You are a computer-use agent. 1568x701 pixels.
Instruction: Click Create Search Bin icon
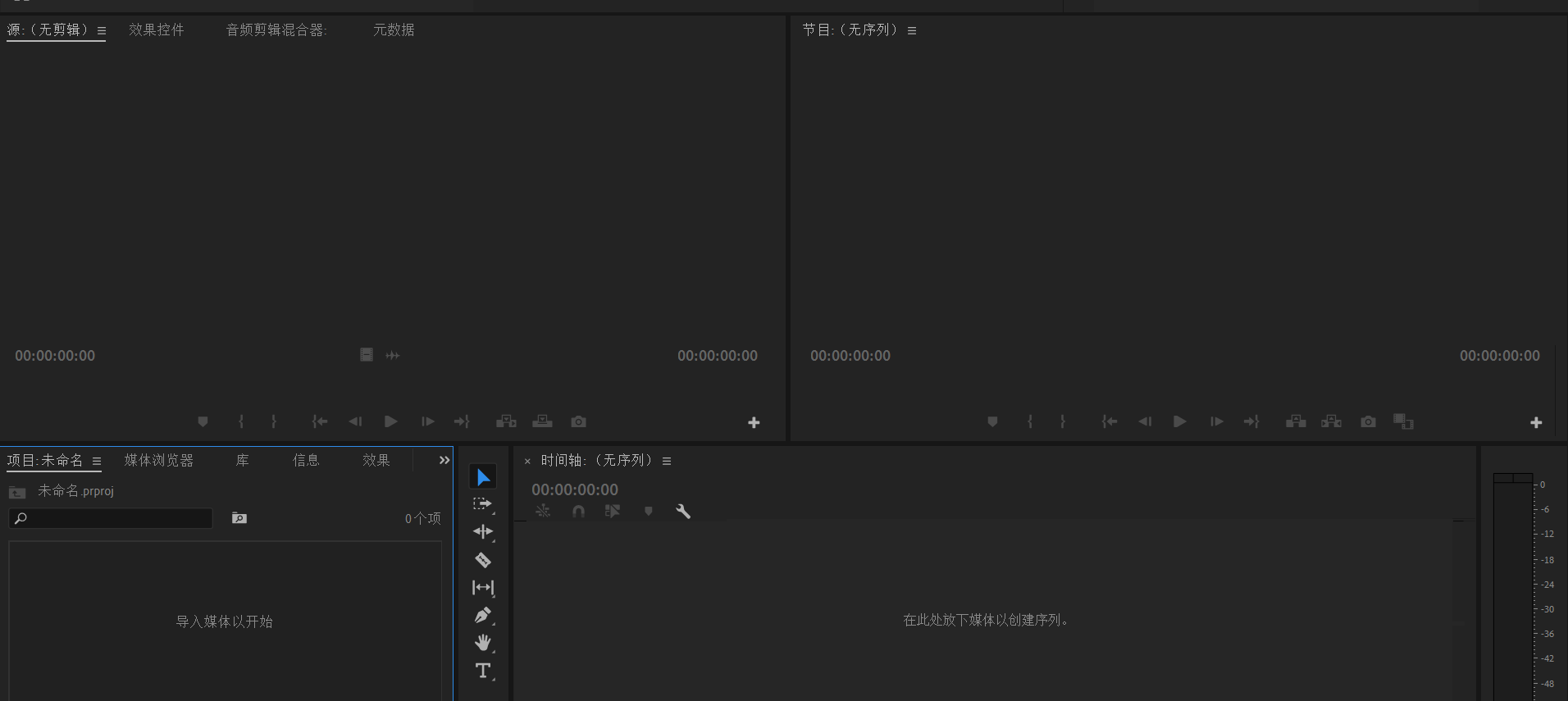click(239, 518)
